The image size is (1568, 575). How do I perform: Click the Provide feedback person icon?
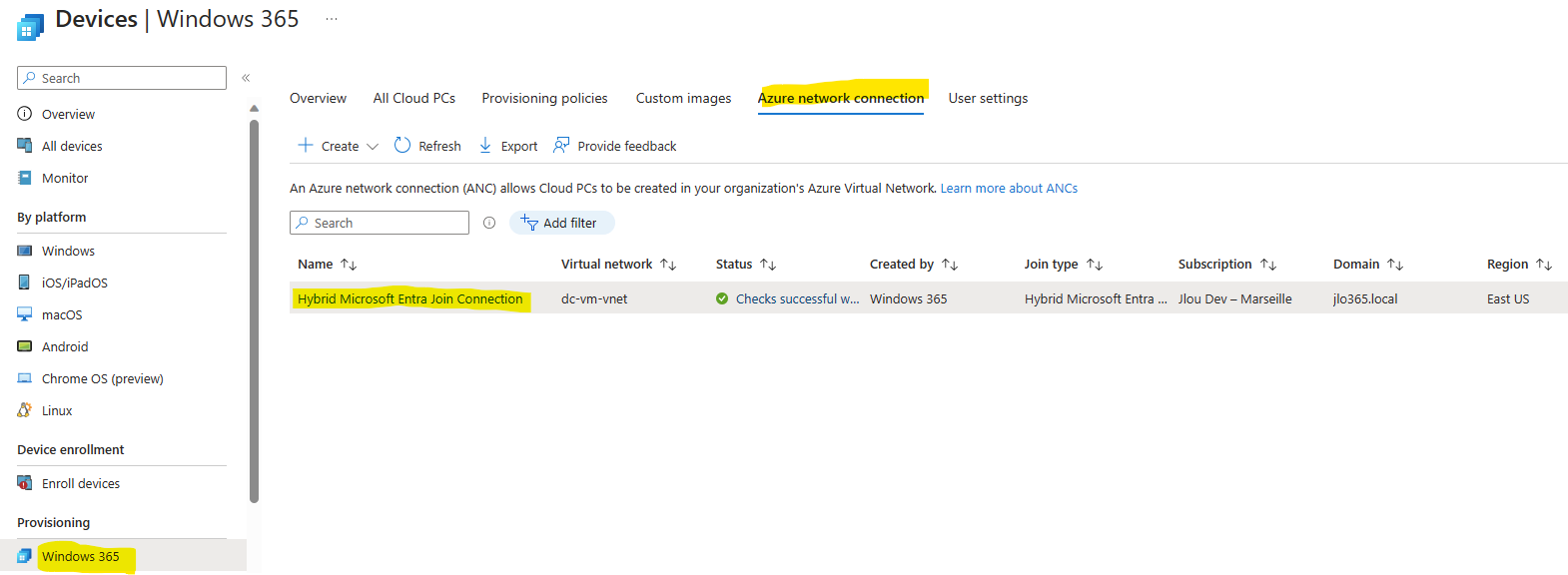click(x=561, y=145)
